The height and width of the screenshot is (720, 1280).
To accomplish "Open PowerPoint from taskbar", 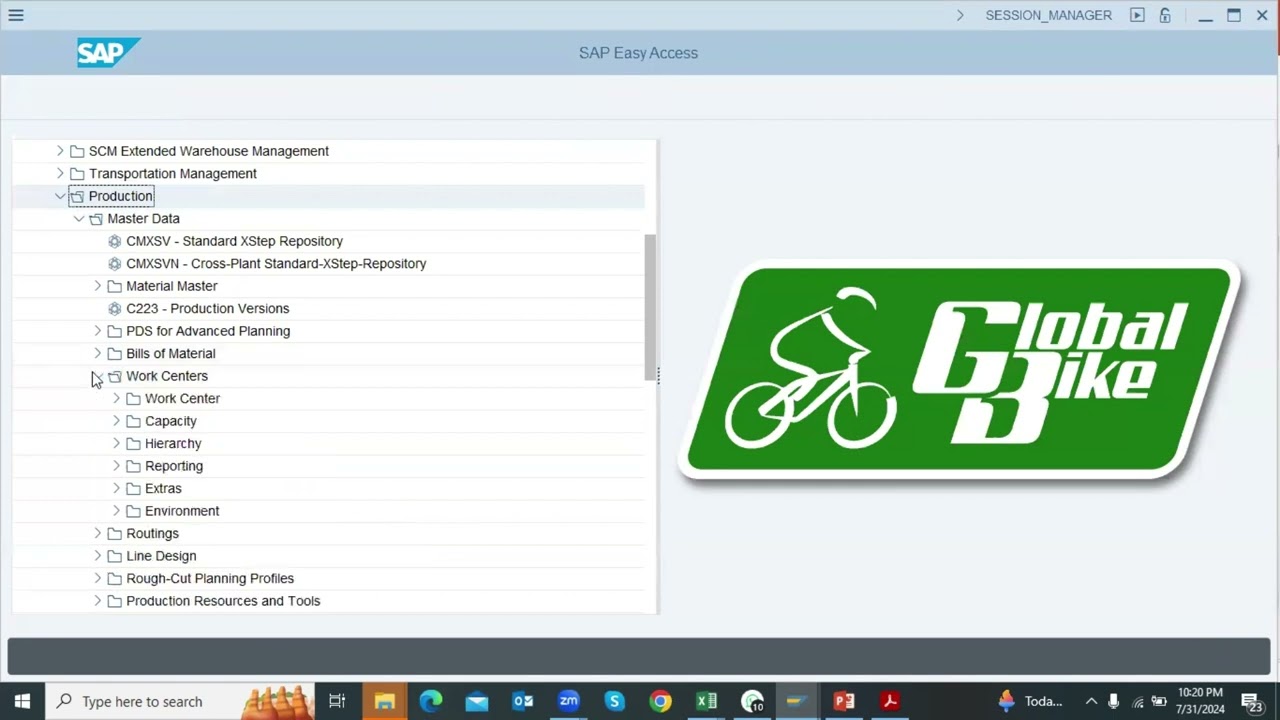I will tap(844, 701).
